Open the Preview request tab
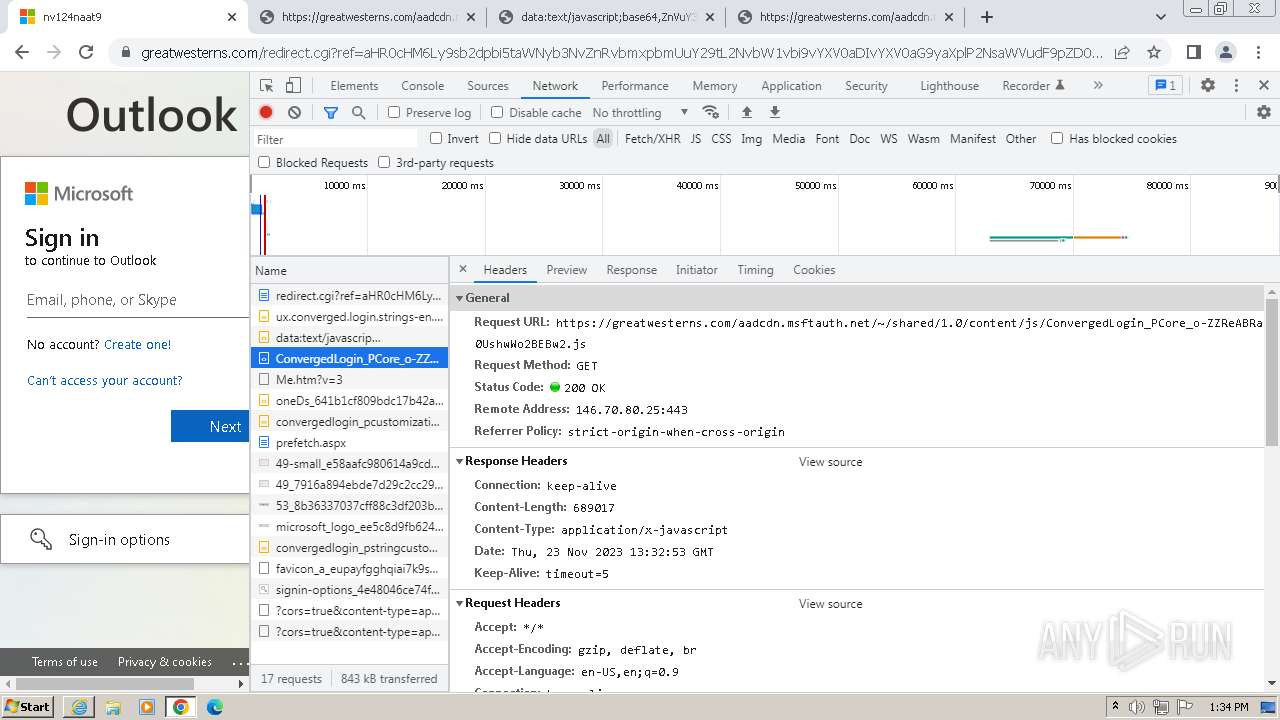The image size is (1280, 720). pos(567,270)
